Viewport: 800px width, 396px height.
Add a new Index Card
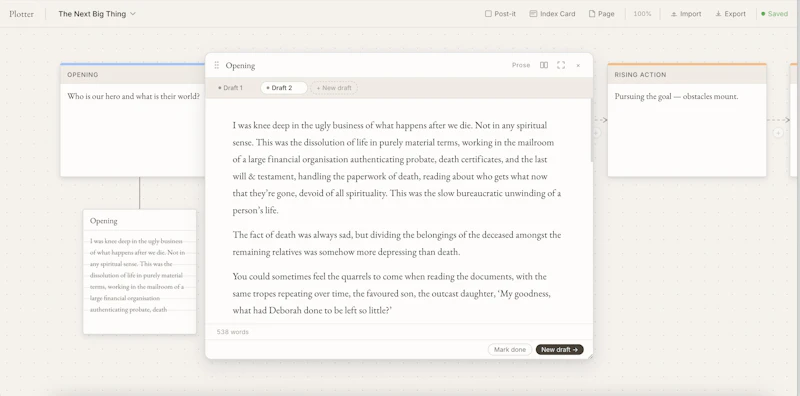pyautogui.click(x=552, y=14)
